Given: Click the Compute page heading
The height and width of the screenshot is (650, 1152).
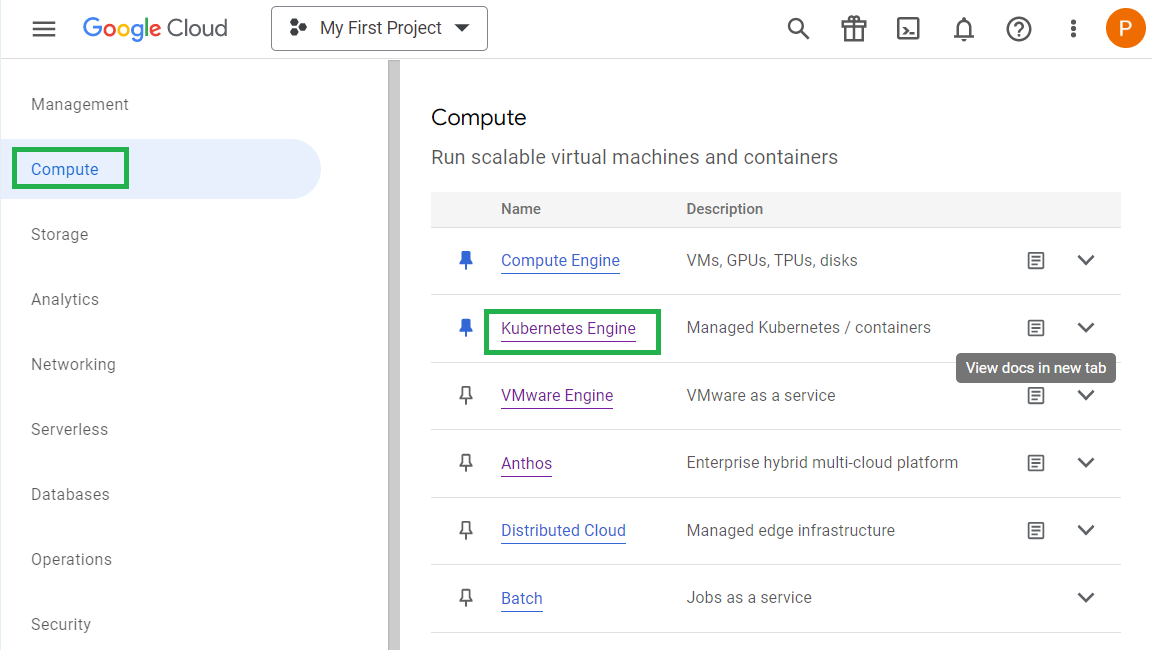Looking at the screenshot, I should (478, 118).
